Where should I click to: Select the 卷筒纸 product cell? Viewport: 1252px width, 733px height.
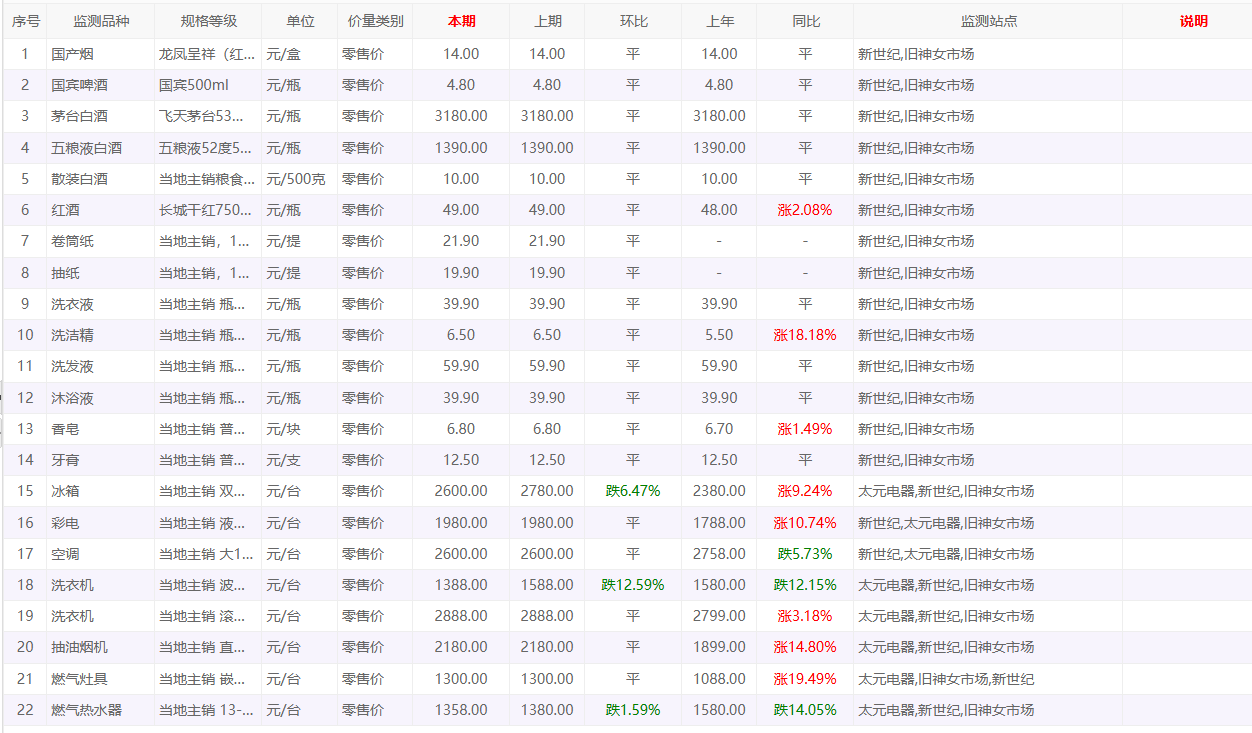pos(101,241)
